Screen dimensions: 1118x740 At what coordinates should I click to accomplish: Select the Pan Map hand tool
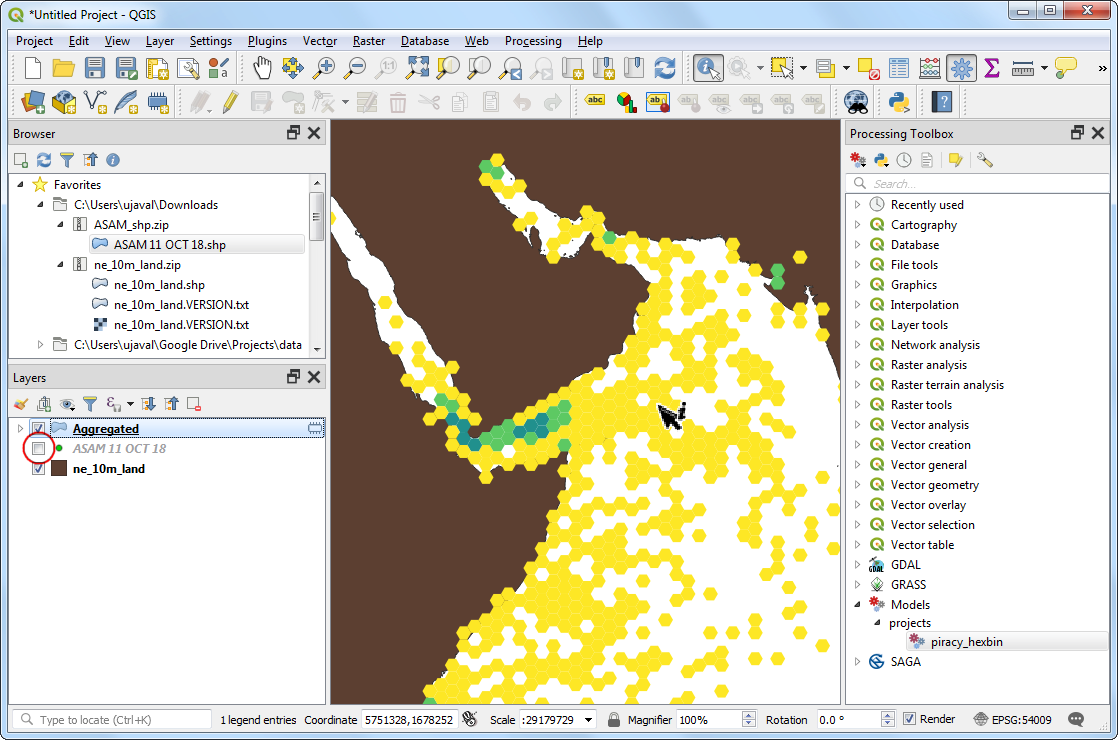[x=262, y=68]
